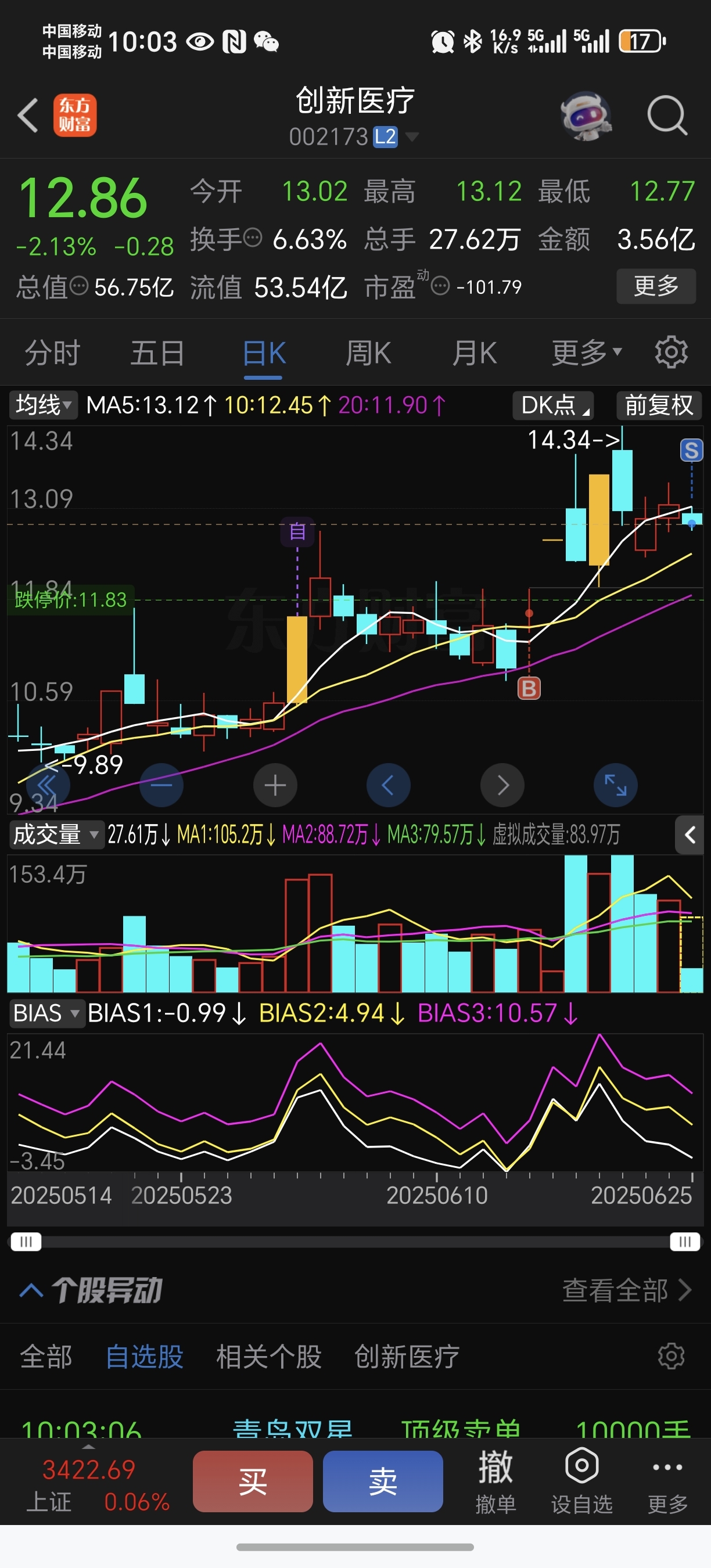
Task: Tap the 总值 info circle icon
Action: click(x=79, y=285)
